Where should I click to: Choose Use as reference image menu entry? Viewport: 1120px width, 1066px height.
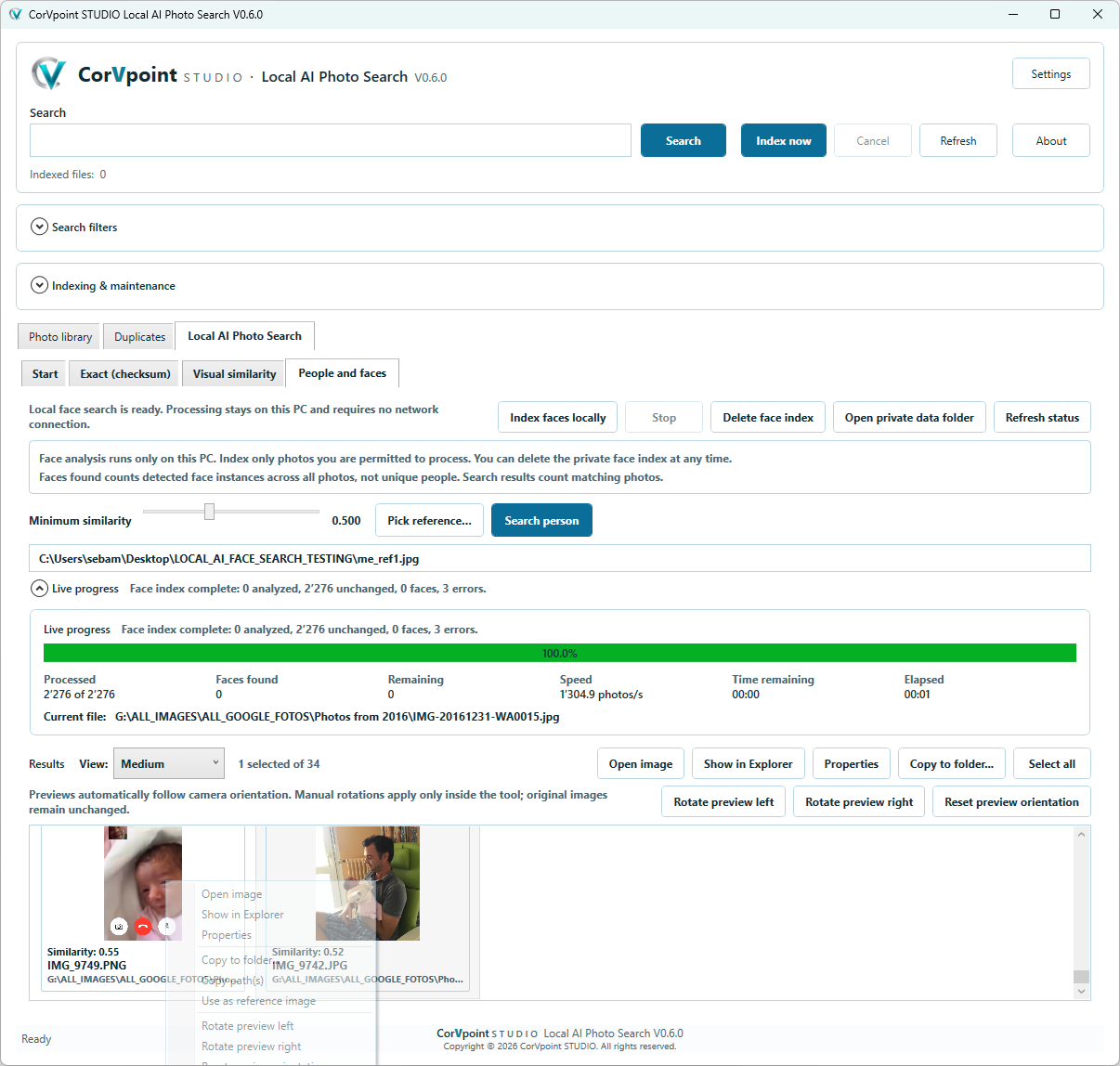coord(258,1000)
